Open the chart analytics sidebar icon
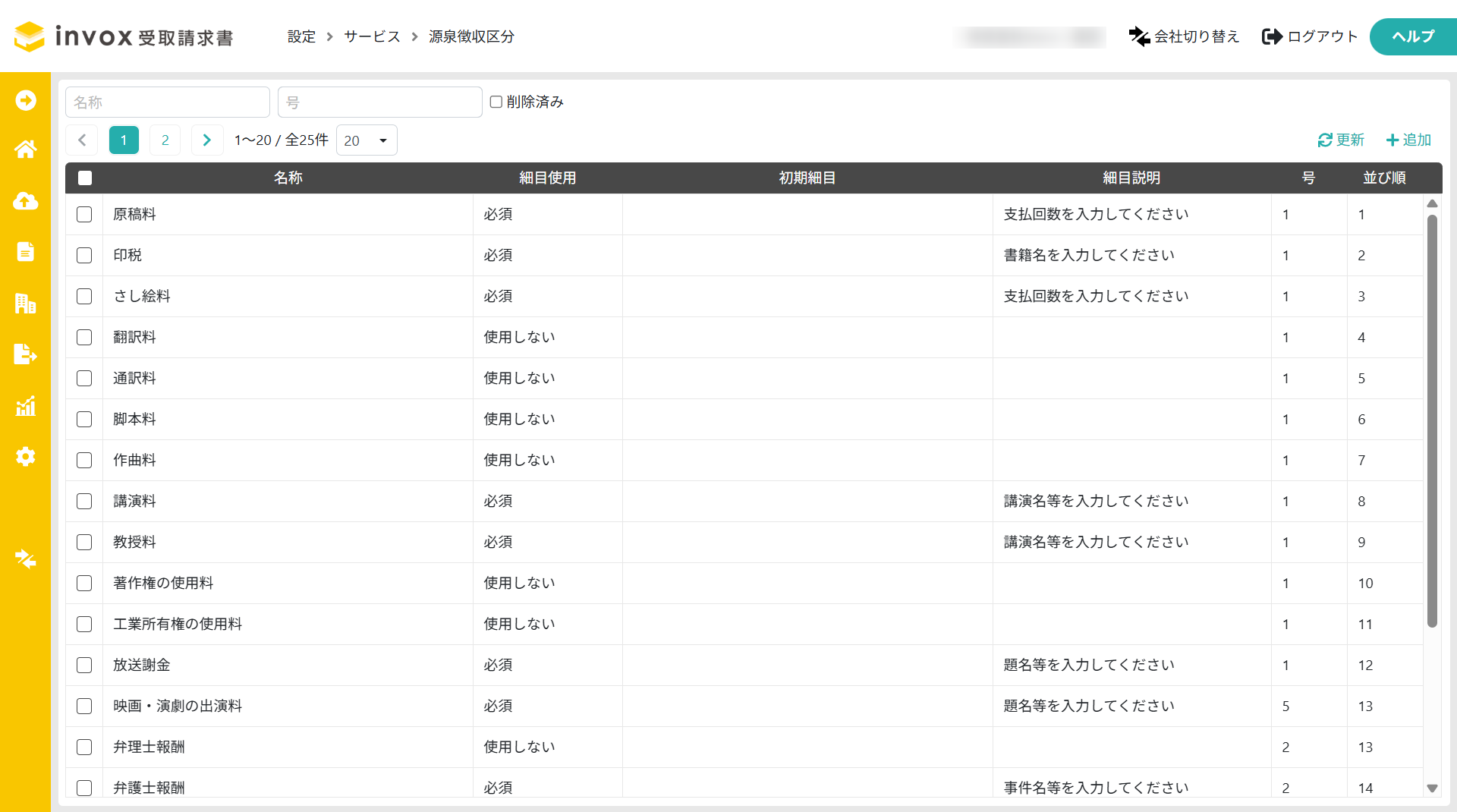1457x812 pixels. point(25,406)
